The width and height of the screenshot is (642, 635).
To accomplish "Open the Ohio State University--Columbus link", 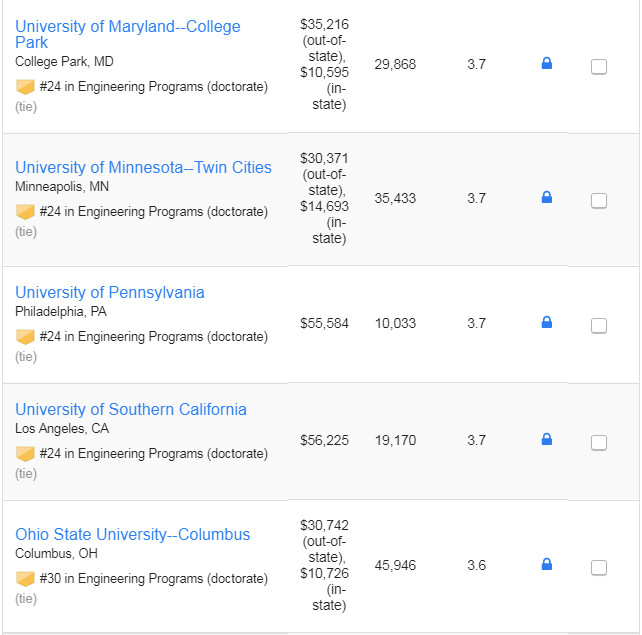I will coord(133,535).
